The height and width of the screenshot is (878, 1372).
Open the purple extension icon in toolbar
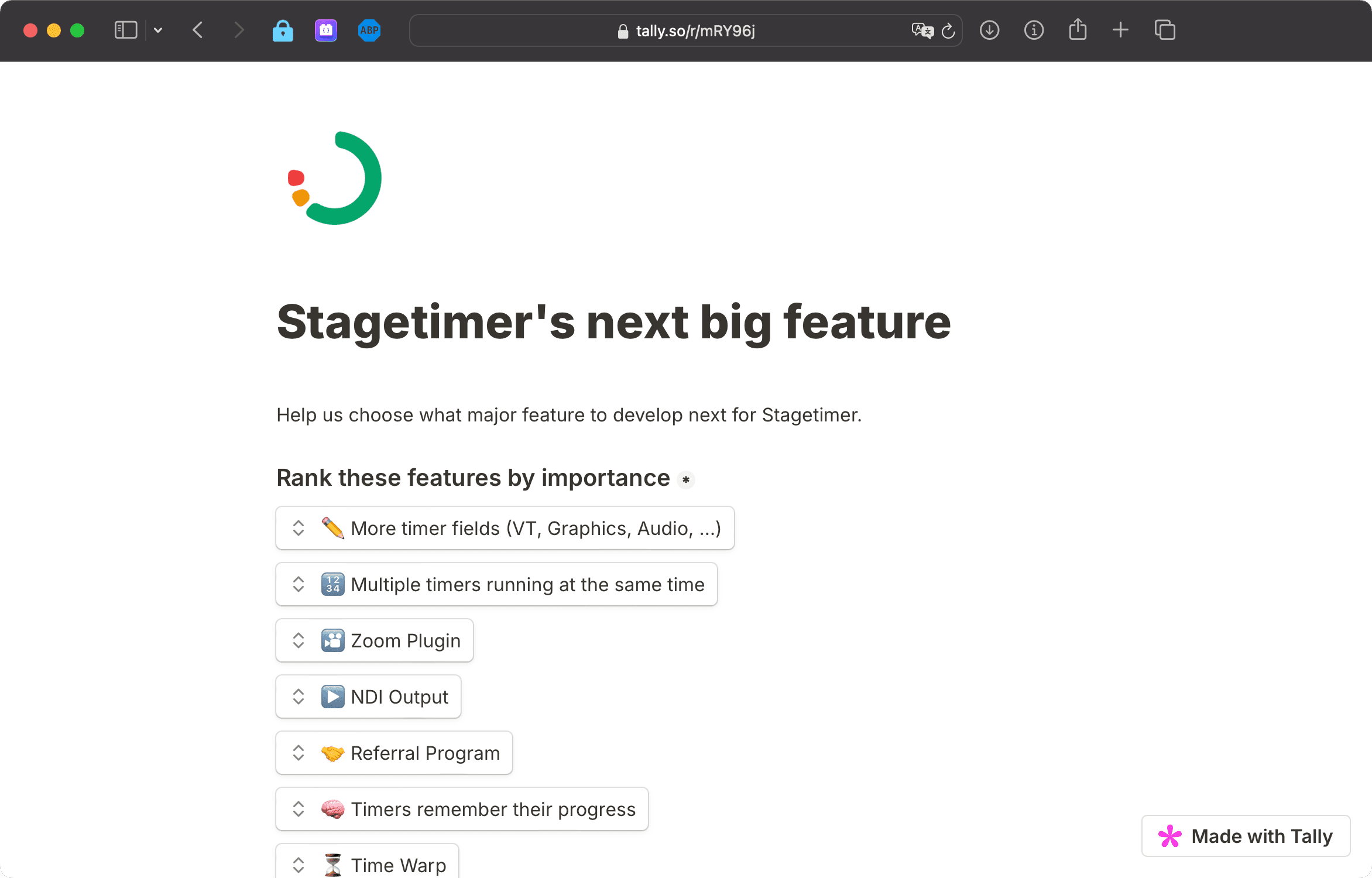(x=326, y=30)
